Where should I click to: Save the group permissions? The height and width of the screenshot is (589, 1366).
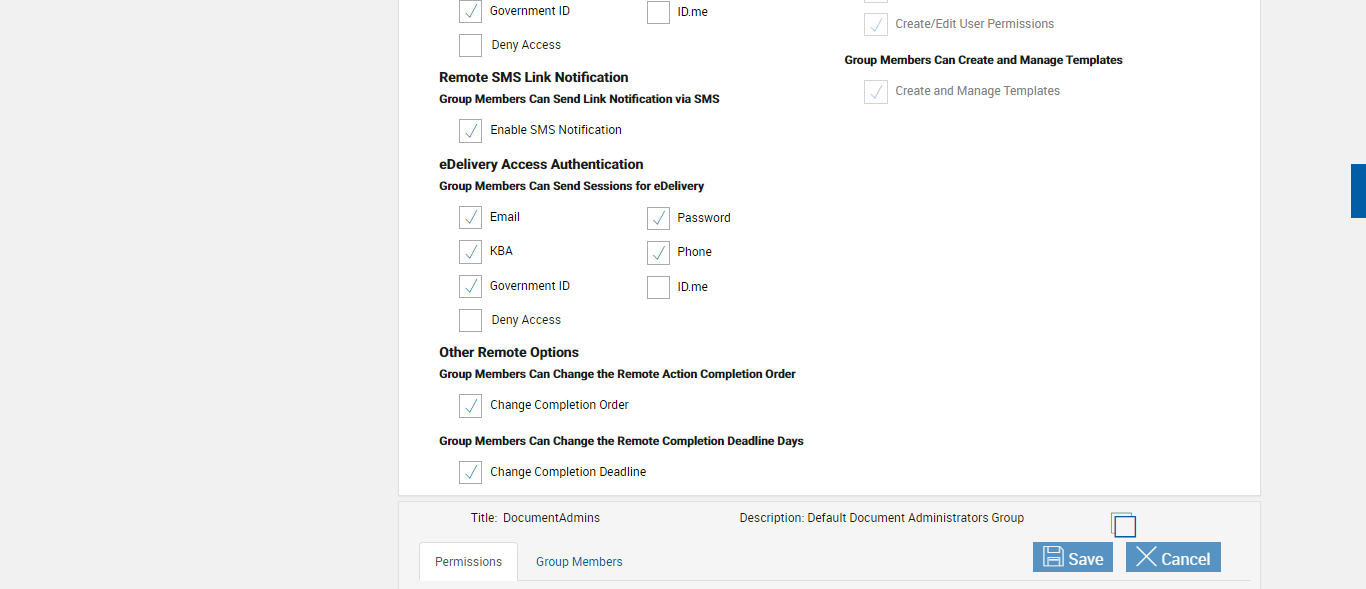tap(1072, 558)
